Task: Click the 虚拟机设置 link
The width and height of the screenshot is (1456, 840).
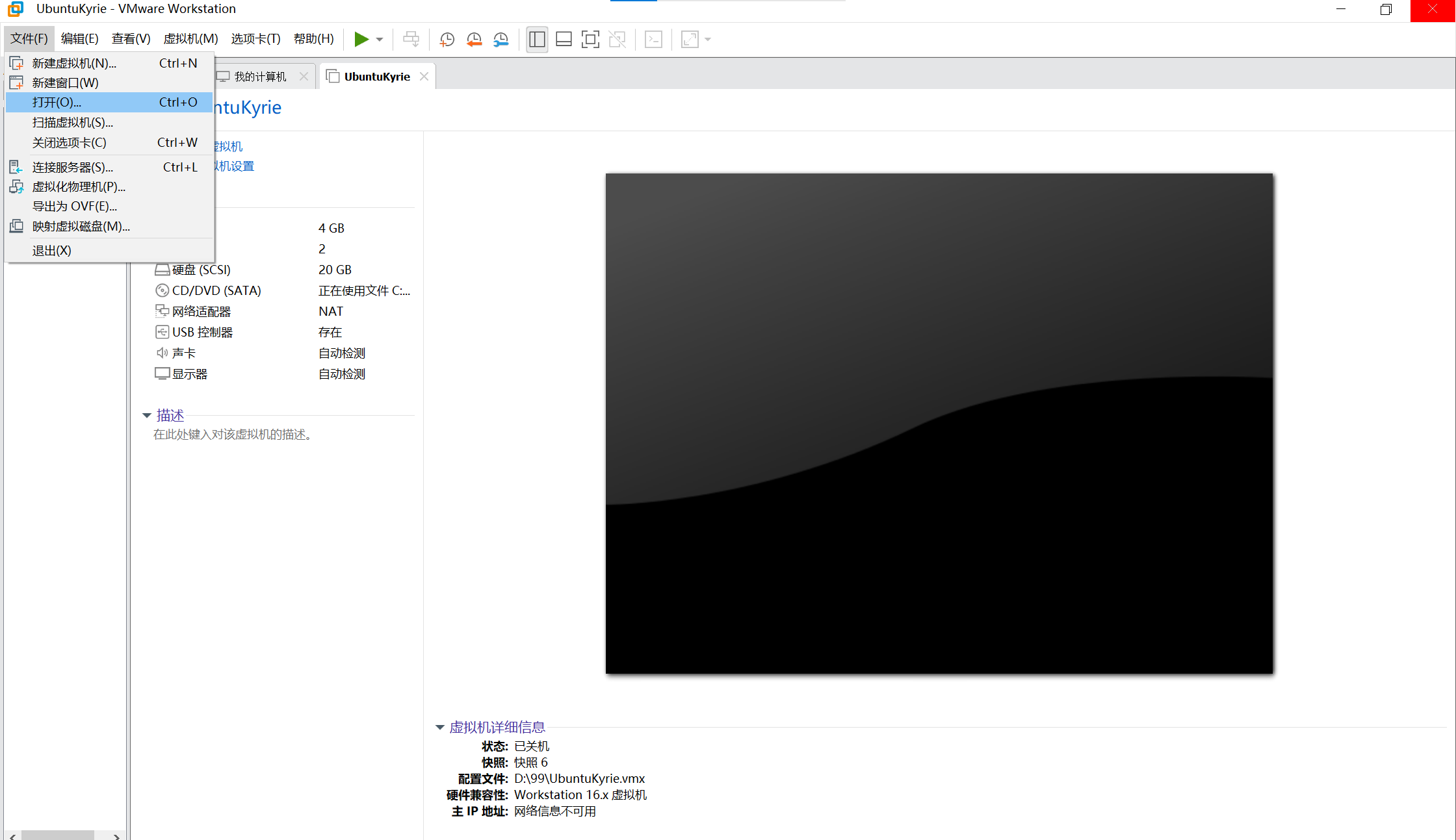Action: [235, 166]
